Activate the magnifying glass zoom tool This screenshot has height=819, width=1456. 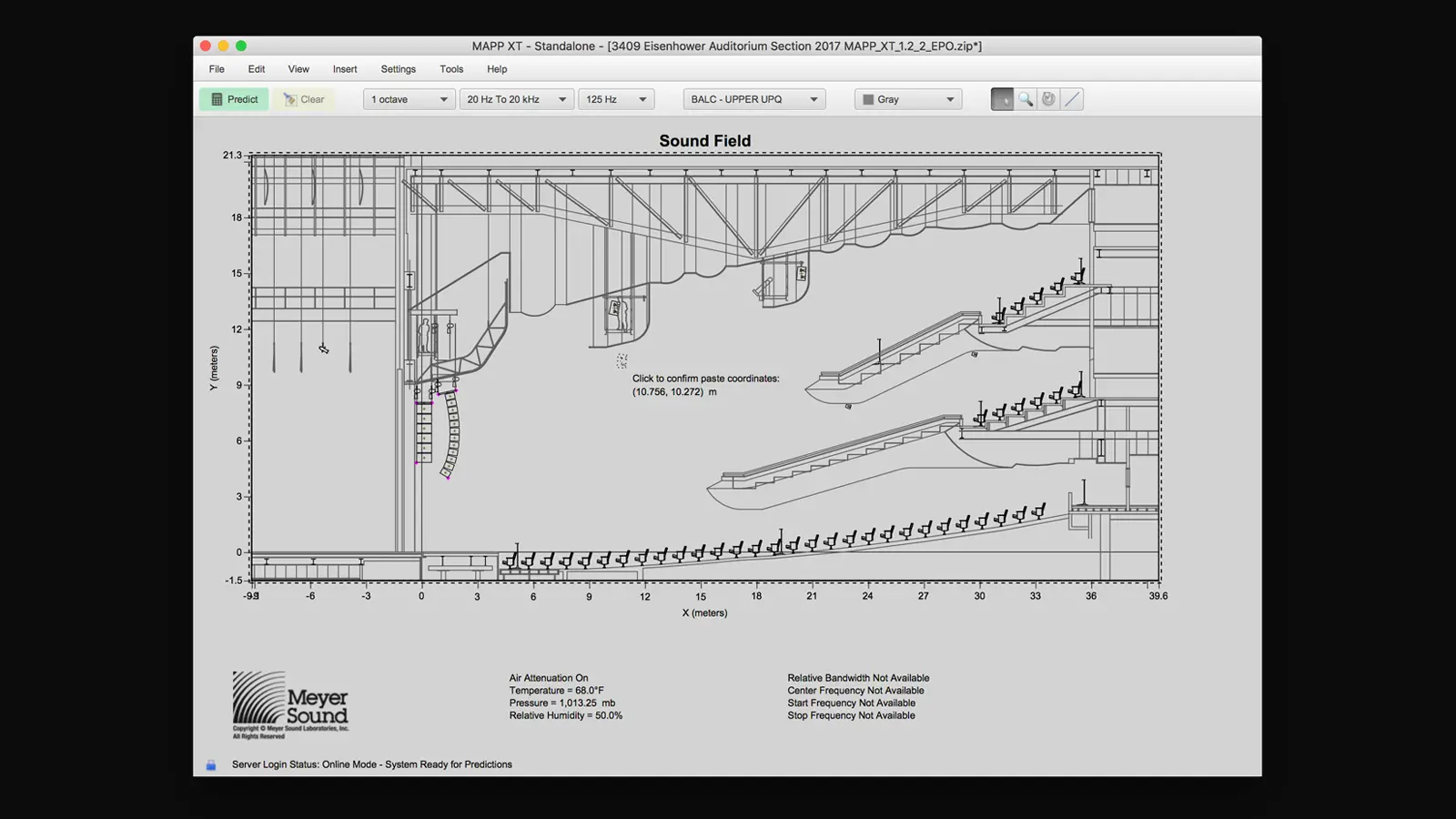1026,99
